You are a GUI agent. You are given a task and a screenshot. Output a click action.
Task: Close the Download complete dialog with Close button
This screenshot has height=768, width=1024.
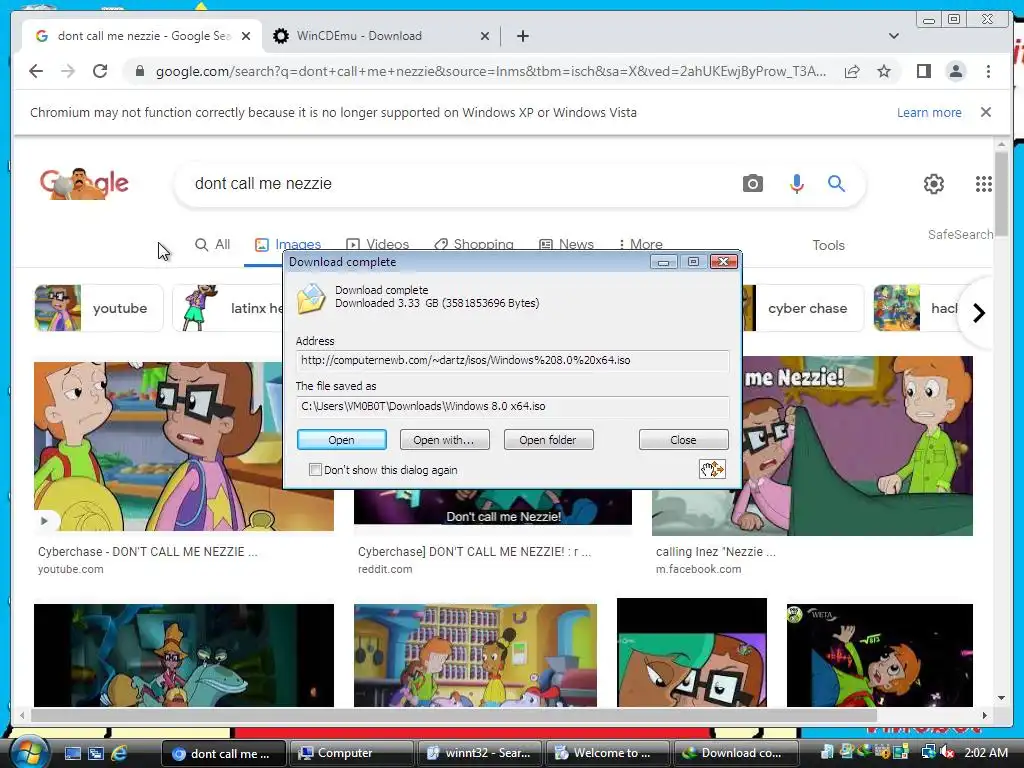tap(683, 440)
